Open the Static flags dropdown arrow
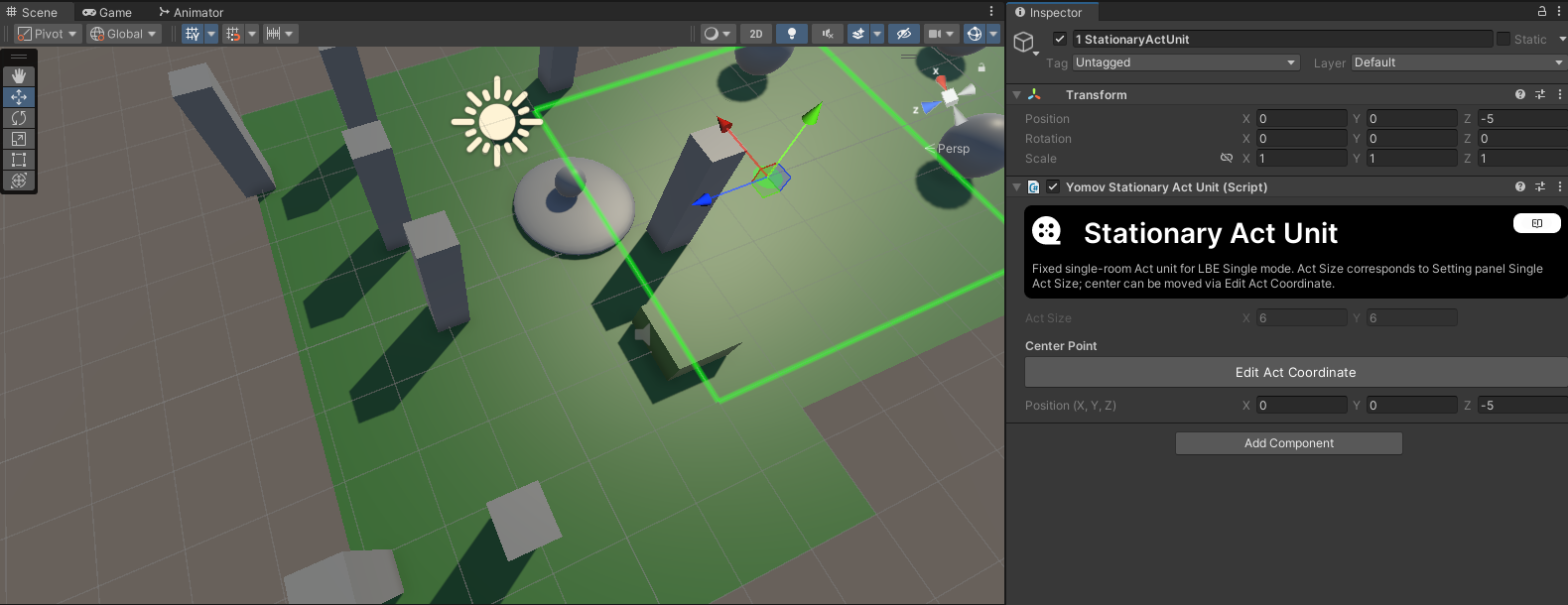Image resolution: width=1568 pixels, height=605 pixels. tap(1562, 39)
